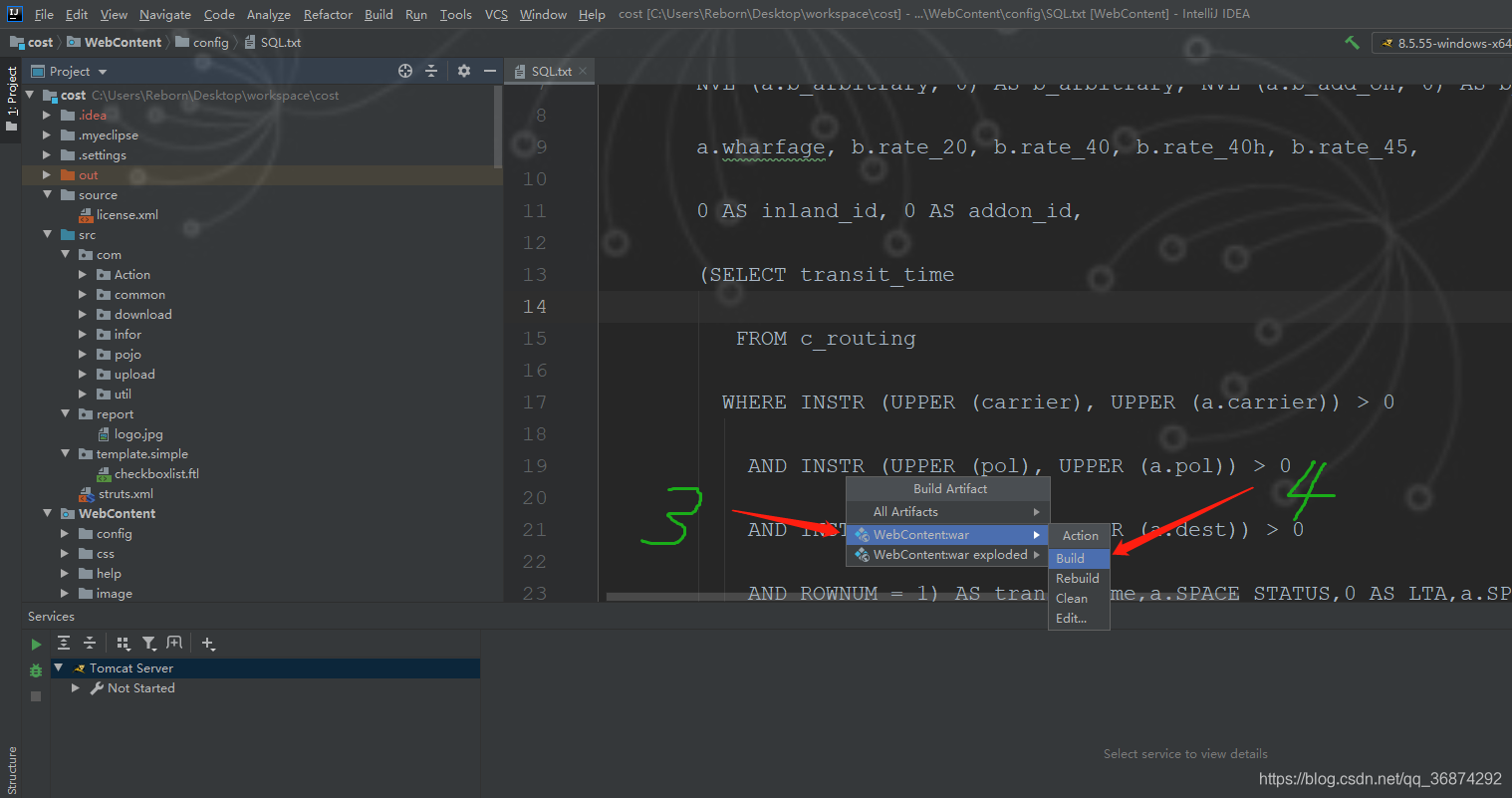
Task: Select Build in the artifact action submenu
Action: (x=1079, y=559)
